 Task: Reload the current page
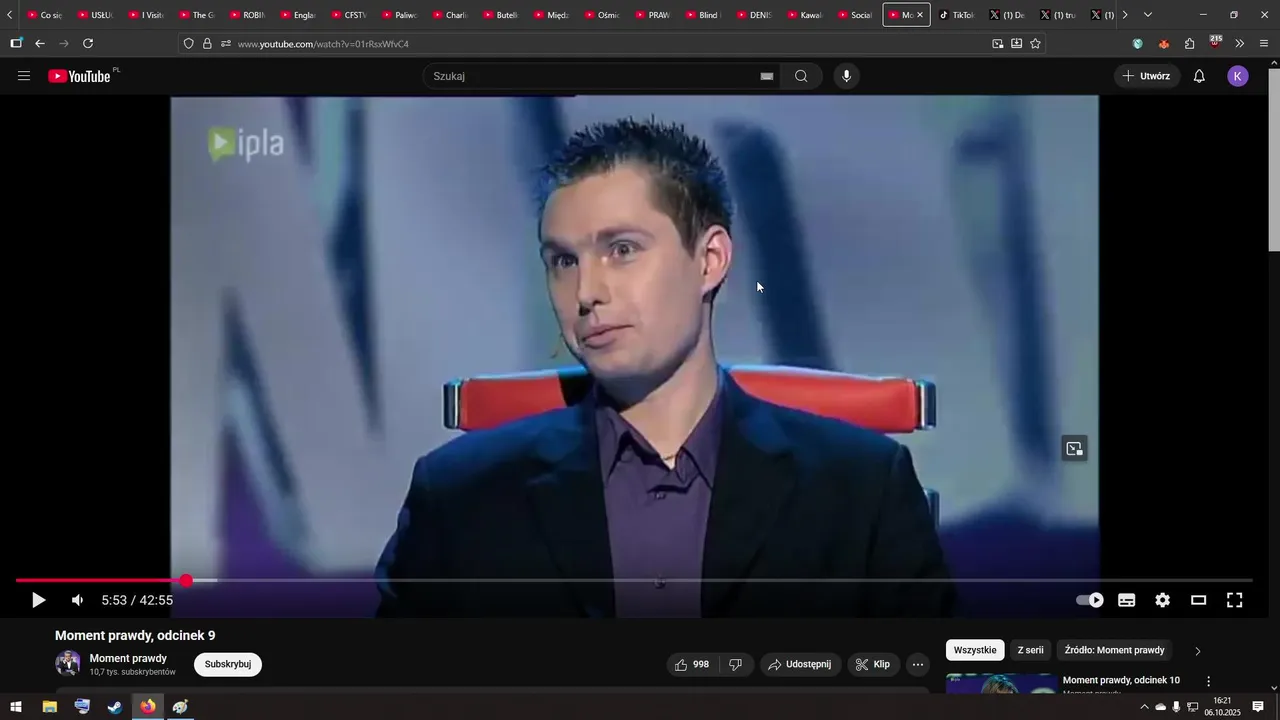pos(88,43)
